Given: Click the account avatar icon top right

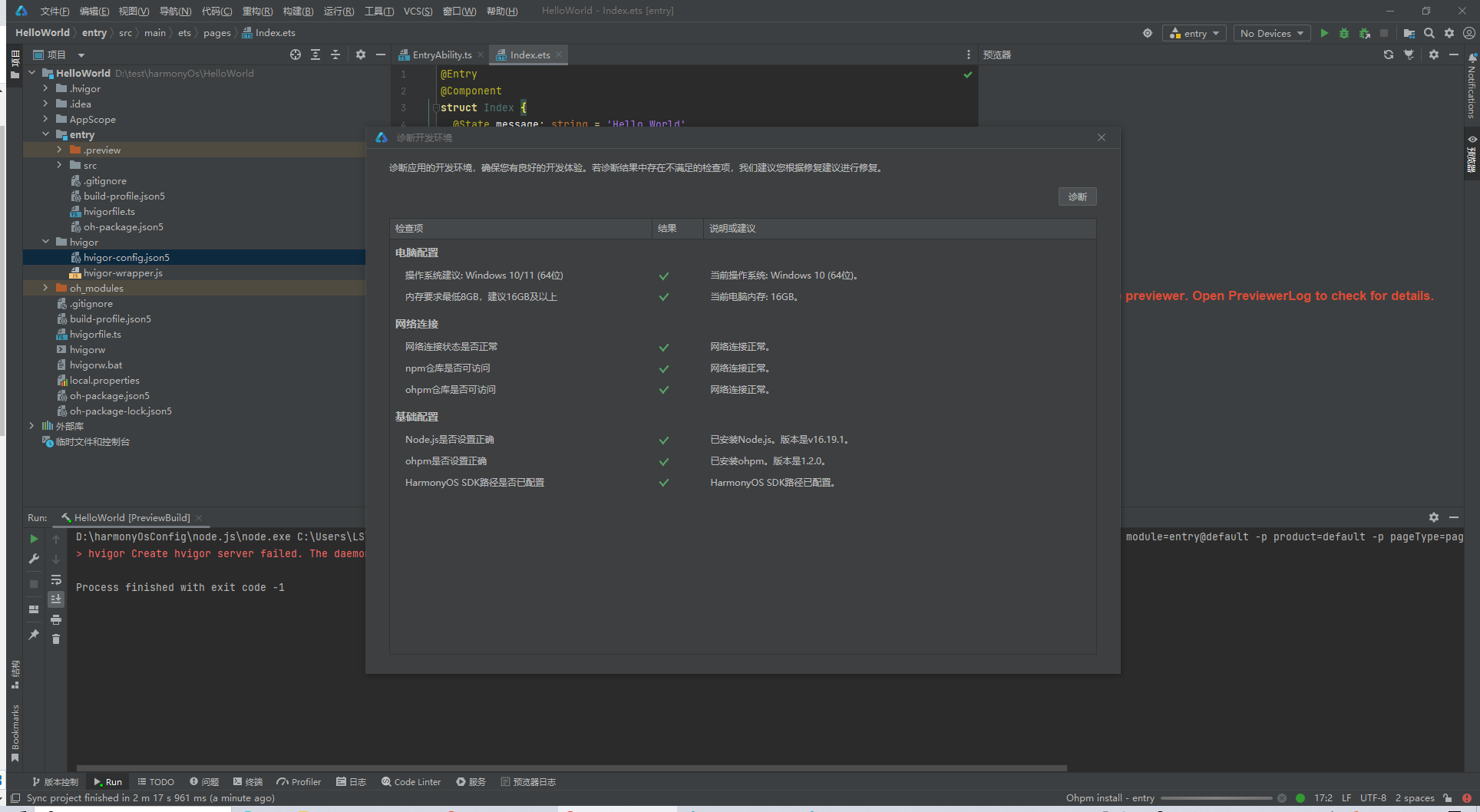Looking at the screenshot, I should [1469, 33].
